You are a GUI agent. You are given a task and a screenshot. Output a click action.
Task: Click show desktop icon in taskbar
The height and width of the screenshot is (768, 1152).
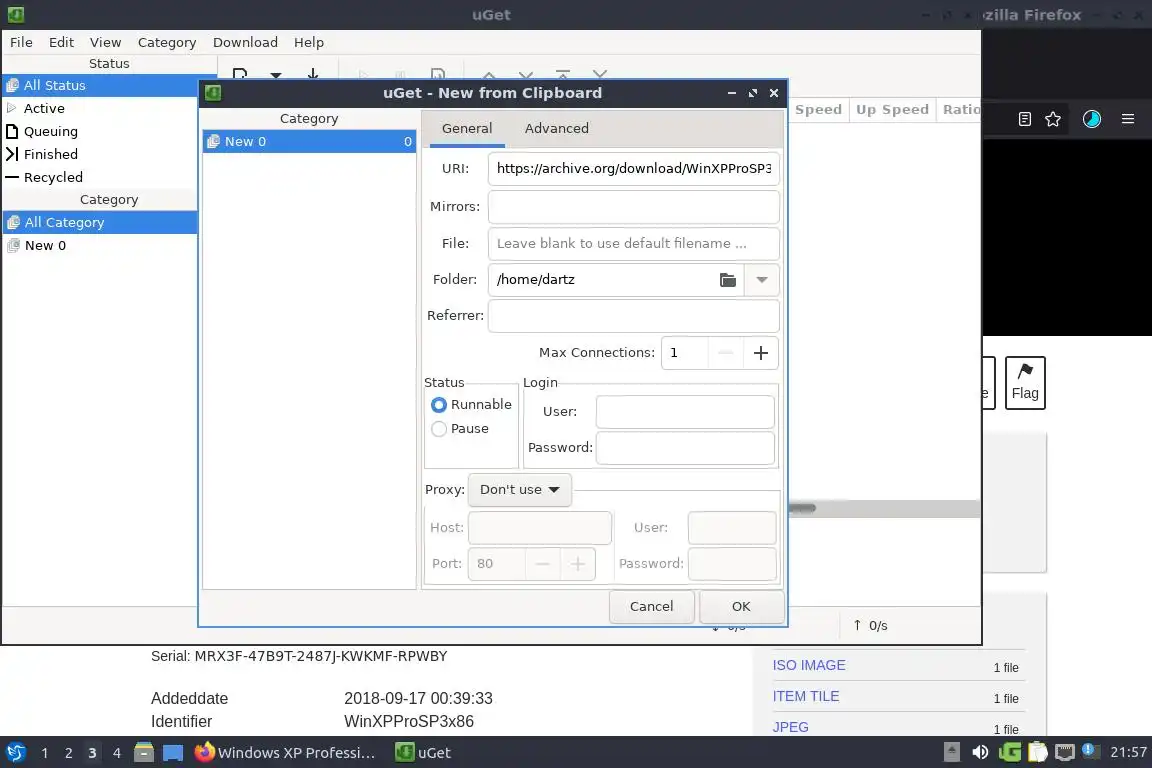click(x=173, y=753)
